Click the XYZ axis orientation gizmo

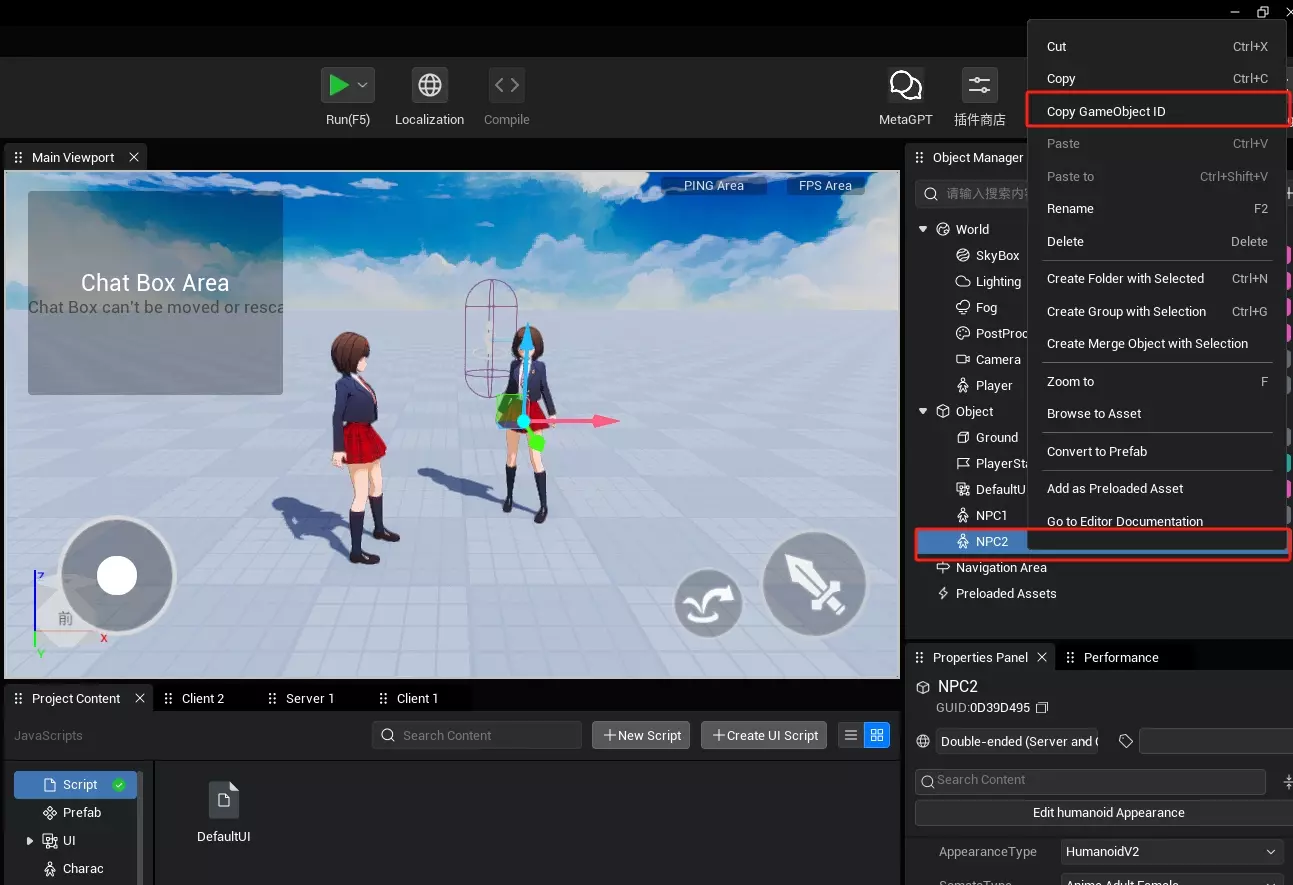[x=68, y=613]
